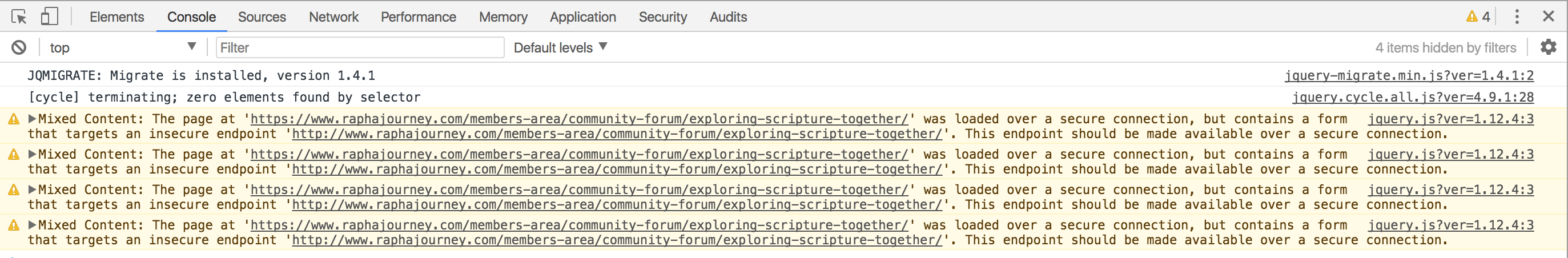Follow http endpoint URL in second warning
The width and height of the screenshot is (1568, 258).
[x=617, y=169]
